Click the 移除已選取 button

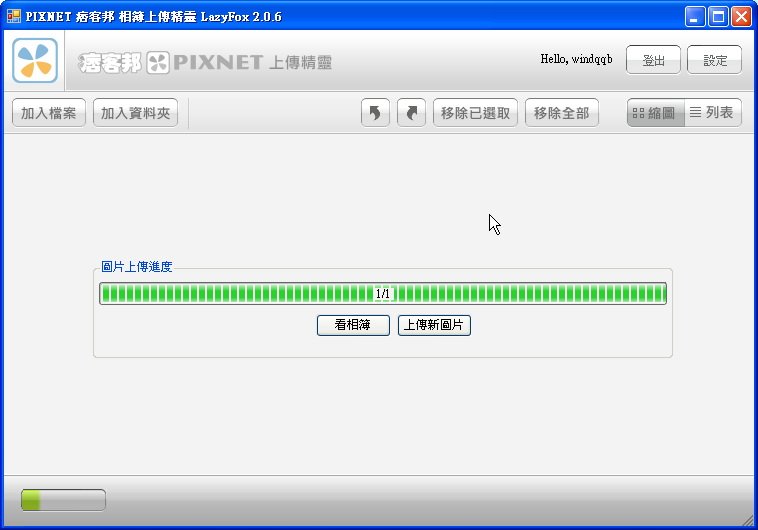coord(475,113)
